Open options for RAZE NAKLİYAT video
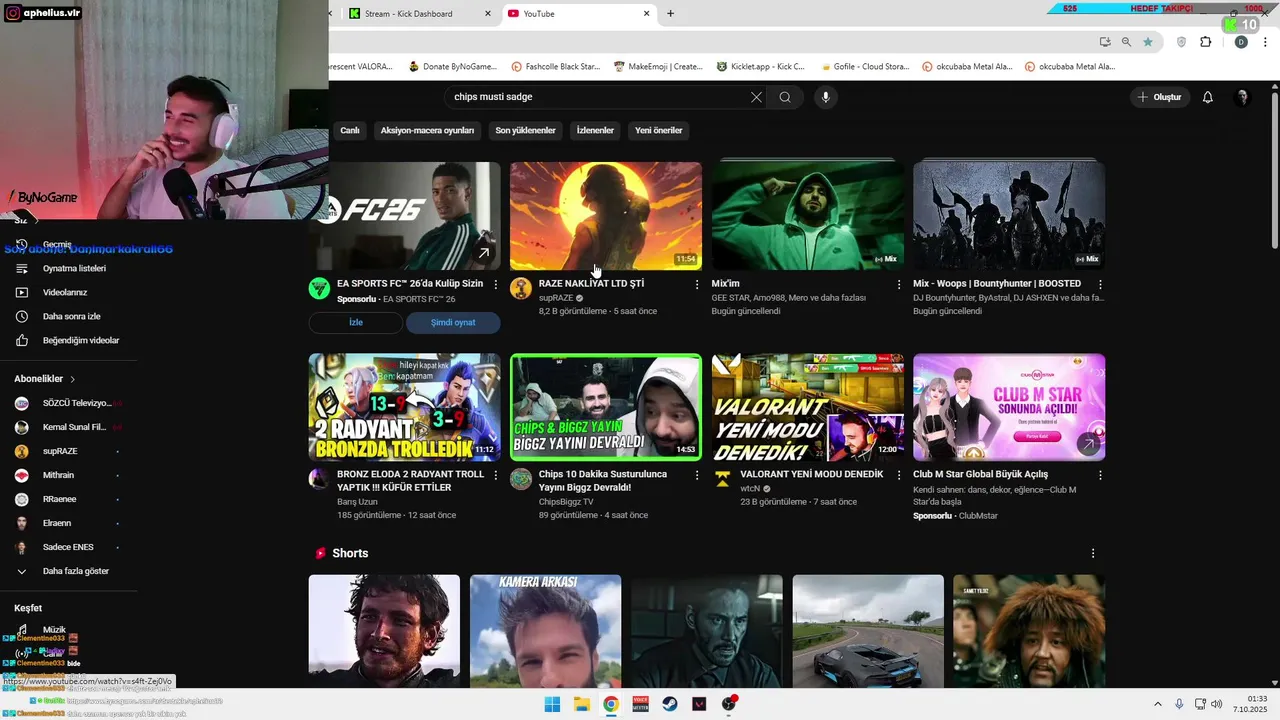Screen dimensions: 1280x720 [697, 284]
